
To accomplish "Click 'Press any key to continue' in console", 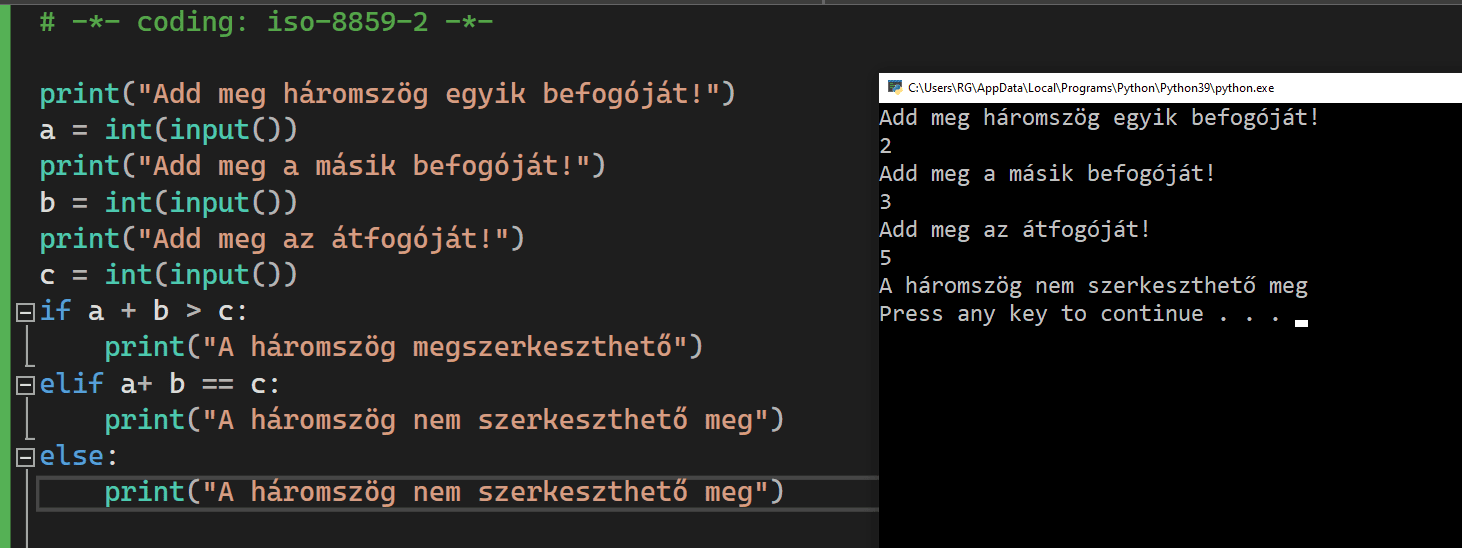I will click(1080, 314).
